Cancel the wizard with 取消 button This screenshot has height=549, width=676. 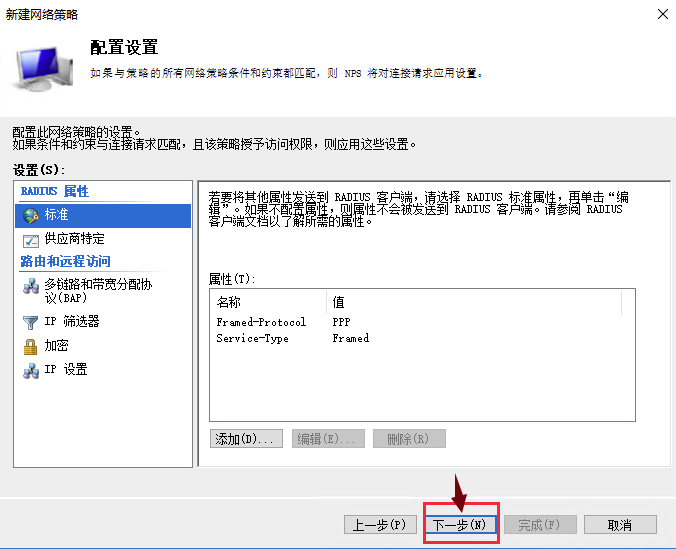620,525
